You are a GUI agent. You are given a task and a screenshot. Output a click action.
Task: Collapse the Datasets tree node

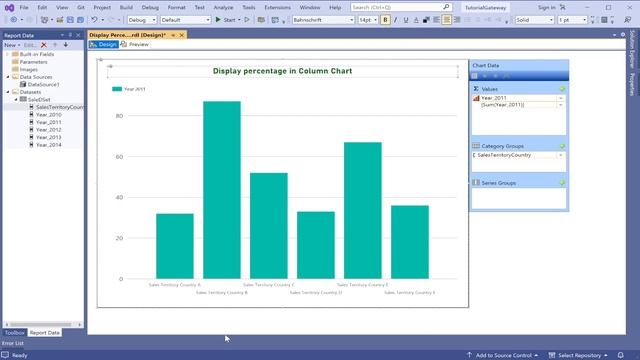point(8,92)
